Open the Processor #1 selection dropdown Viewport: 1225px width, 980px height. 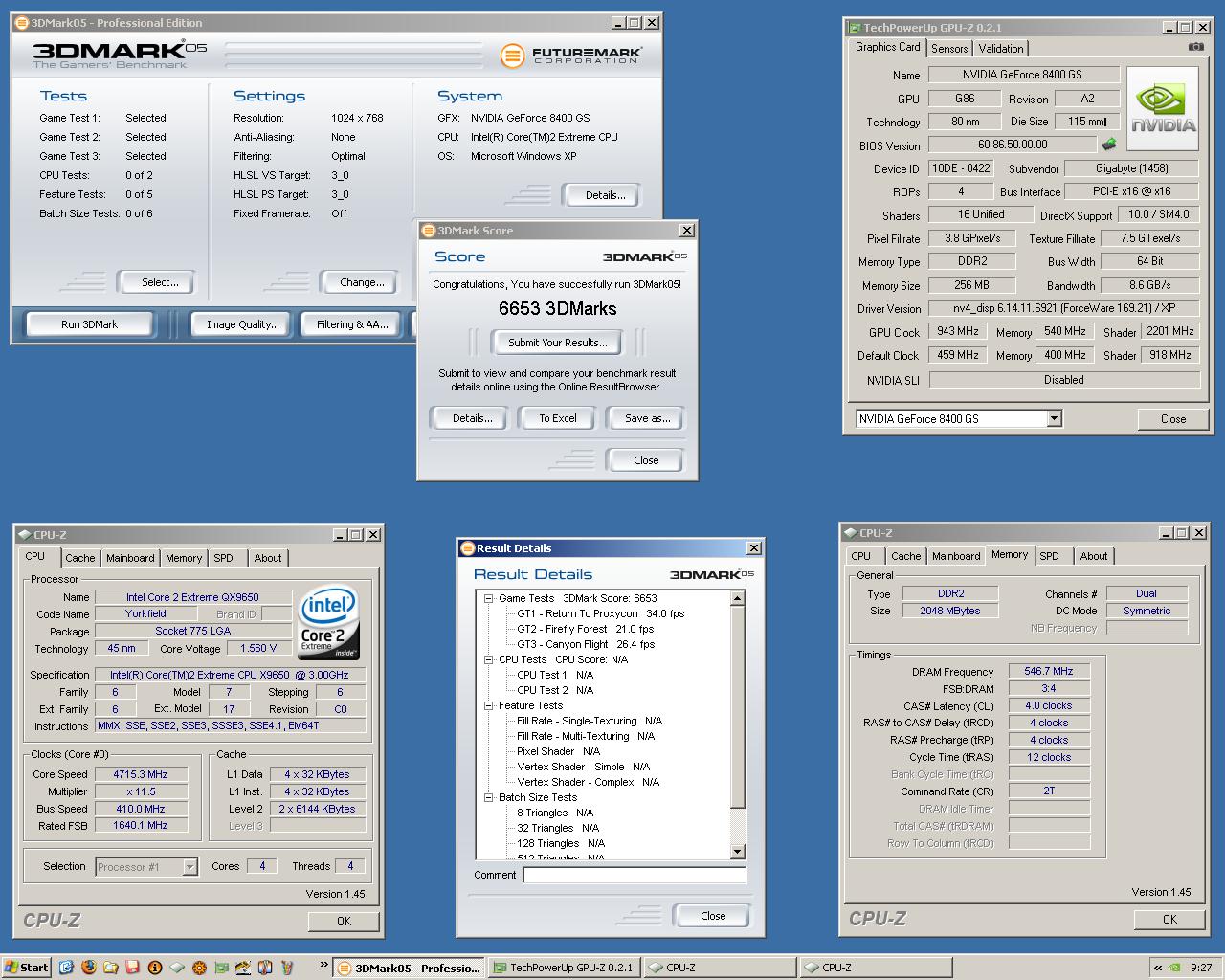(x=189, y=867)
